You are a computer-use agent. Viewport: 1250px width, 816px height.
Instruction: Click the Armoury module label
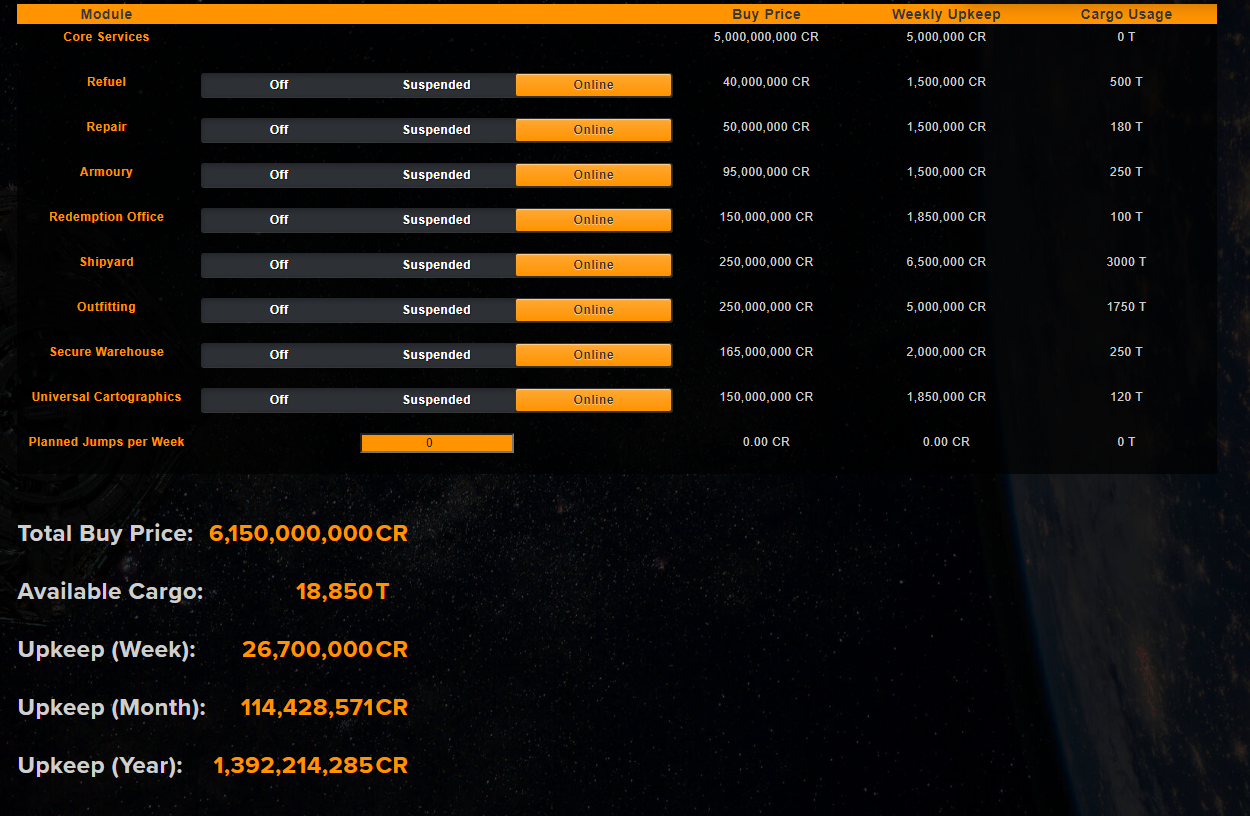point(106,172)
